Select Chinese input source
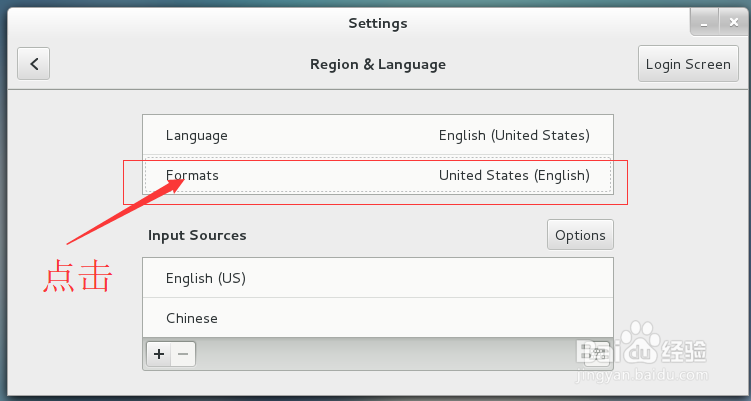 point(378,318)
